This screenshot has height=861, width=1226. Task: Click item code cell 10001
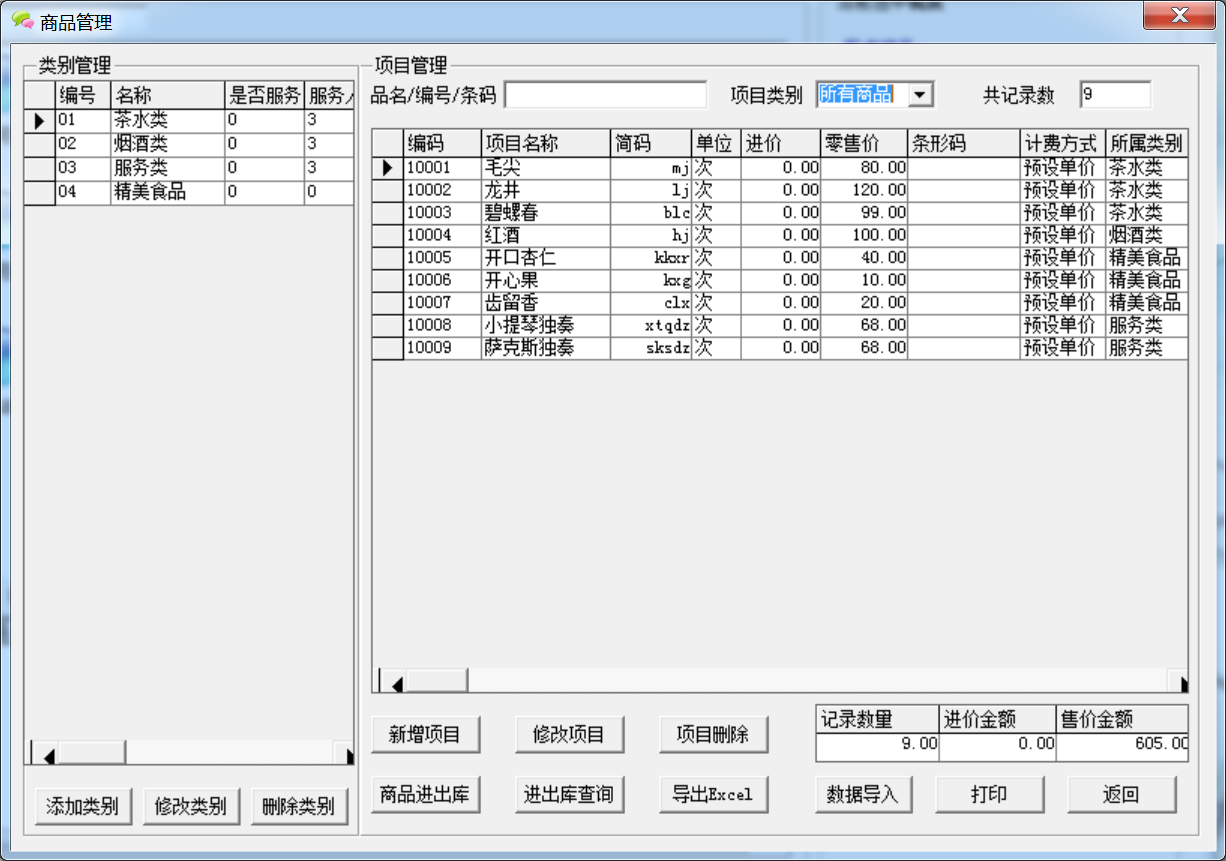coord(442,168)
